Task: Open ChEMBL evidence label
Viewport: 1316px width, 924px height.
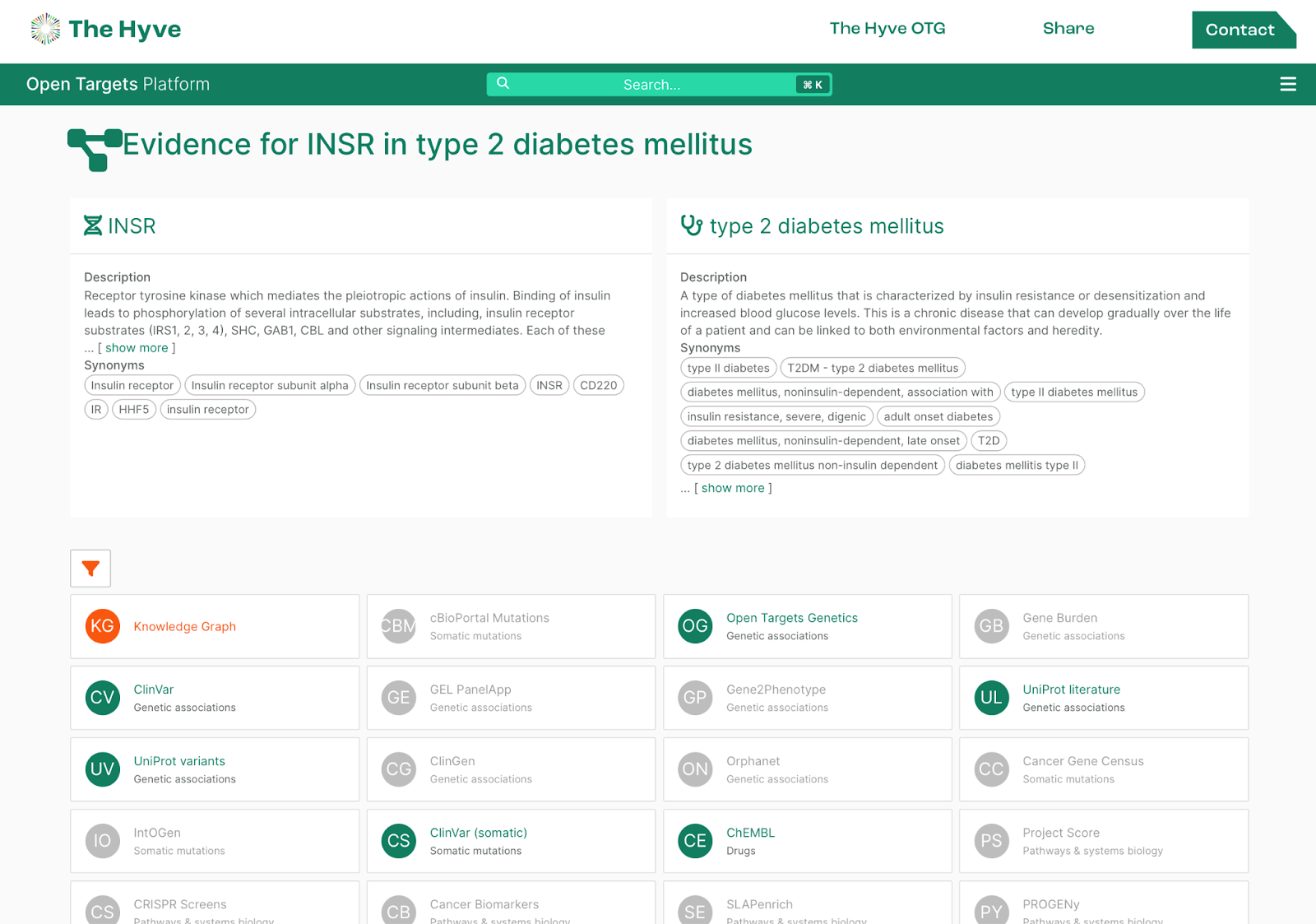Action: point(751,833)
